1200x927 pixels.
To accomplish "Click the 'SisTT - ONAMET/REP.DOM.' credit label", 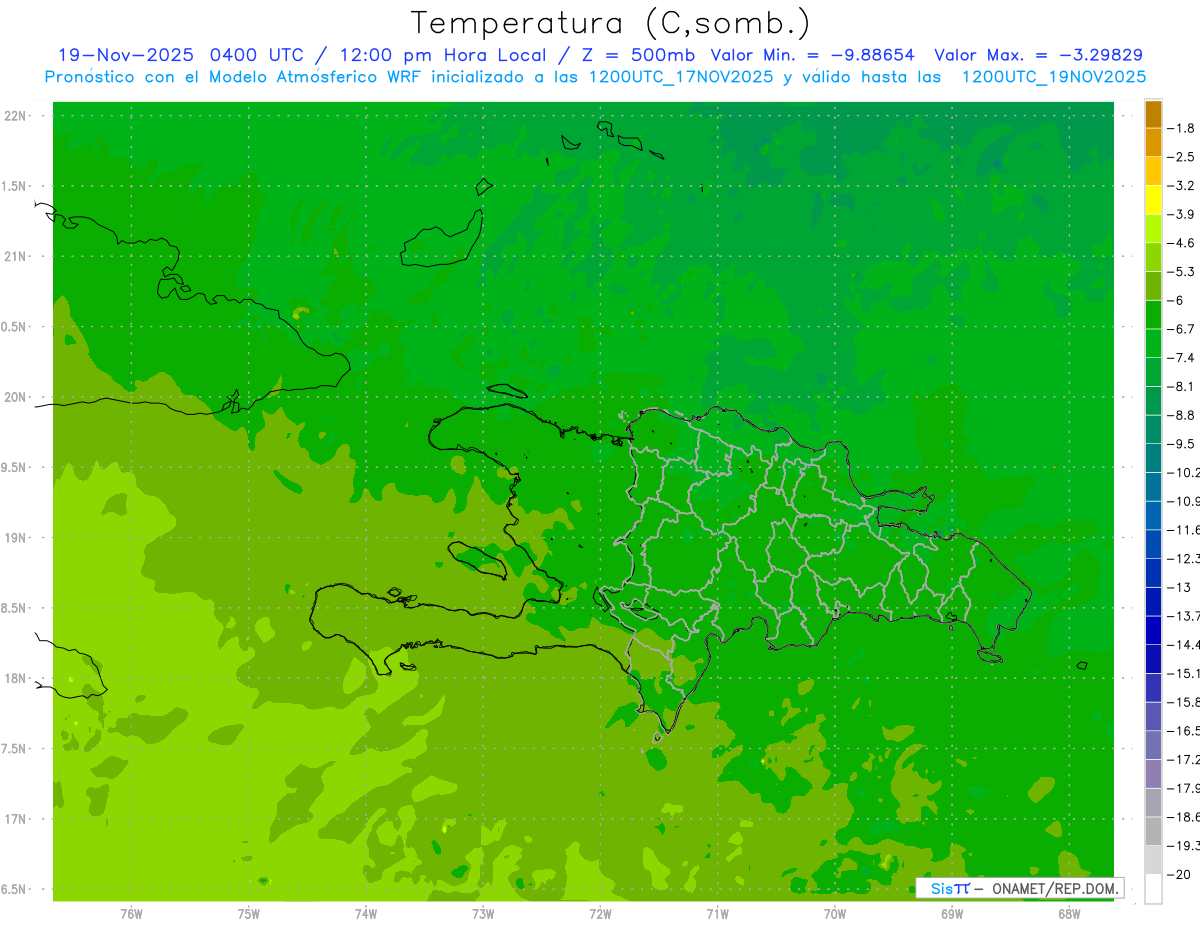I will [1019, 888].
